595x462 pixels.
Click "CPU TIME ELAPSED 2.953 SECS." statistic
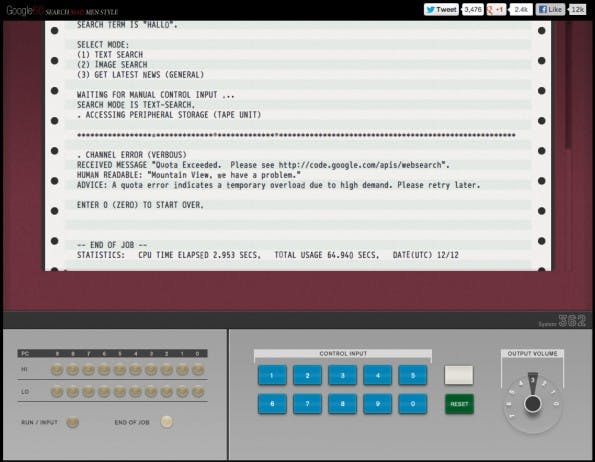pyautogui.click(x=200, y=255)
